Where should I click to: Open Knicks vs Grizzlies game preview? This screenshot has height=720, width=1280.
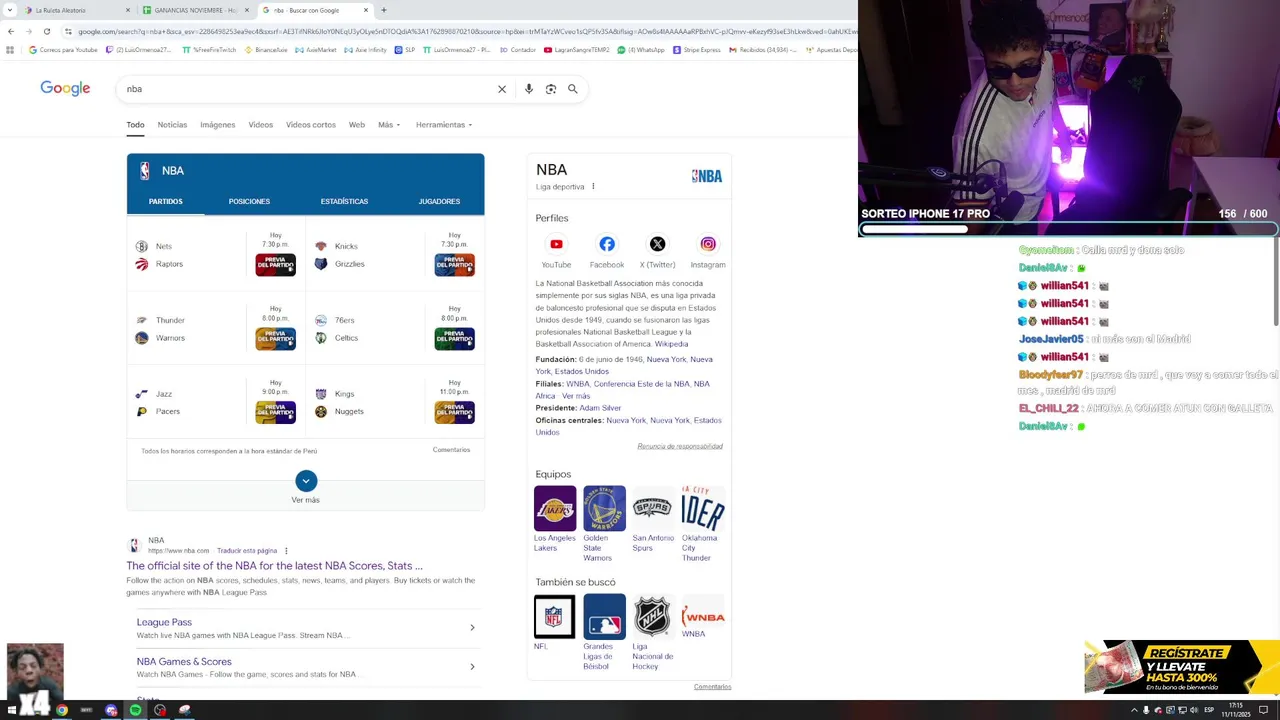[454, 265]
